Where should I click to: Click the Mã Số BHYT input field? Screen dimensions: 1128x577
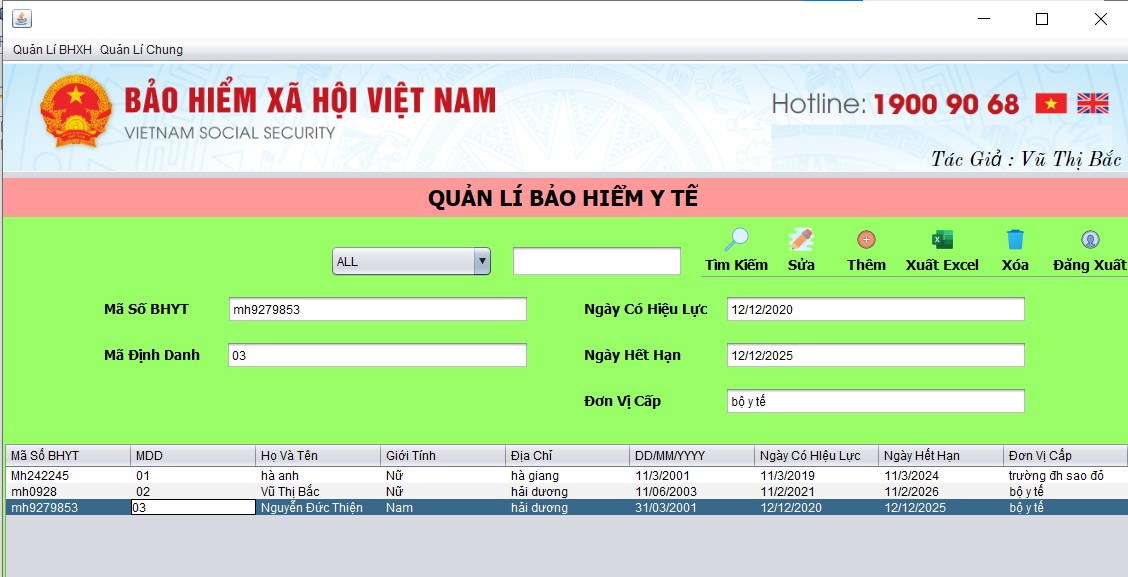point(378,309)
